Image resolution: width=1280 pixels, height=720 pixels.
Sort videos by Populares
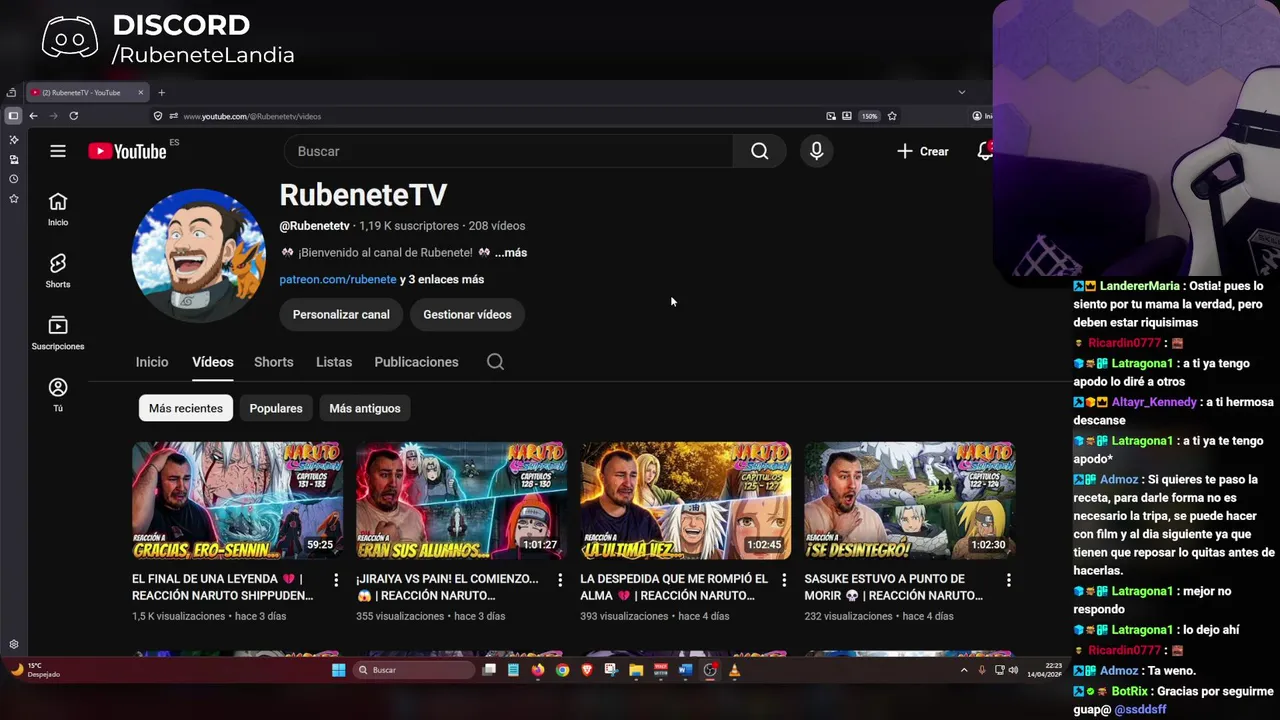coord(276,408)
